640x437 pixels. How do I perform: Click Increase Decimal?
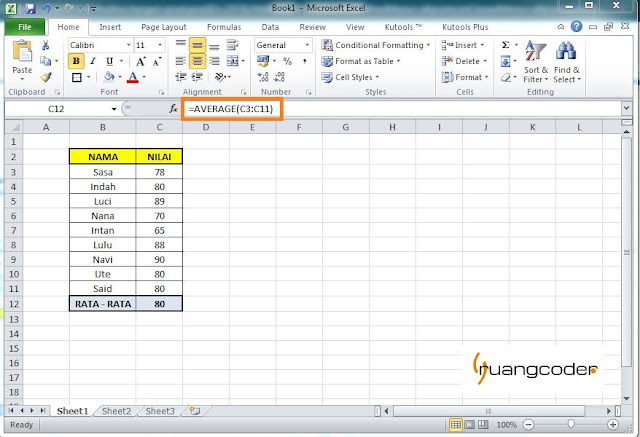click(x=263, y=77)
